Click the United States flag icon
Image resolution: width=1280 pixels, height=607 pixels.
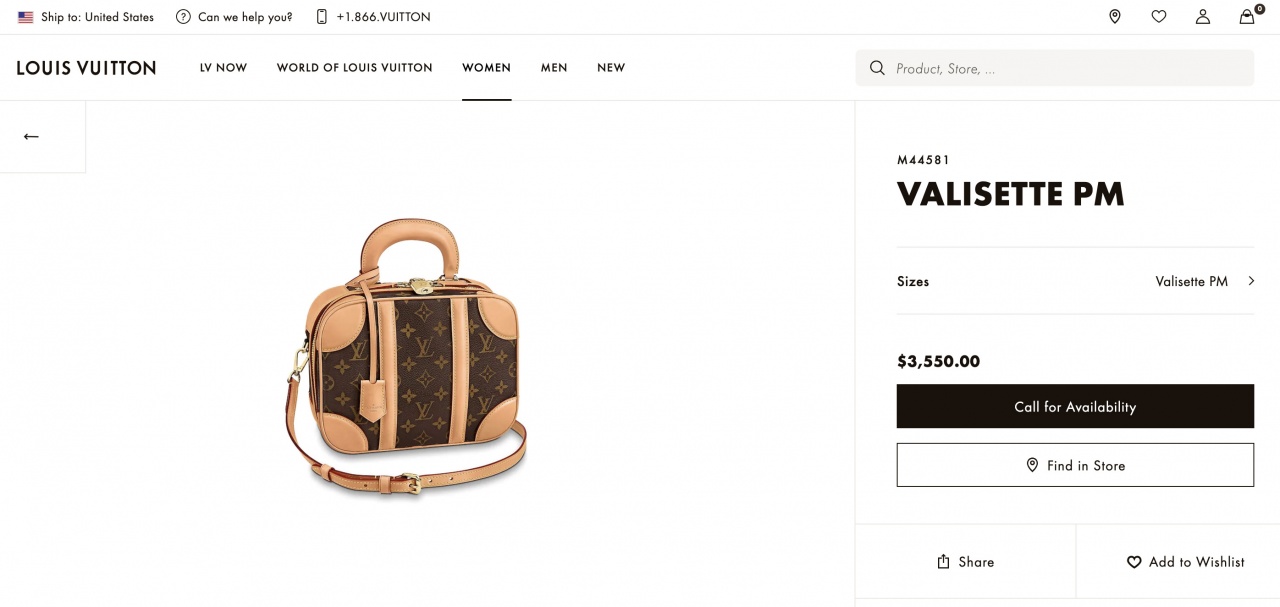point(26,17)
